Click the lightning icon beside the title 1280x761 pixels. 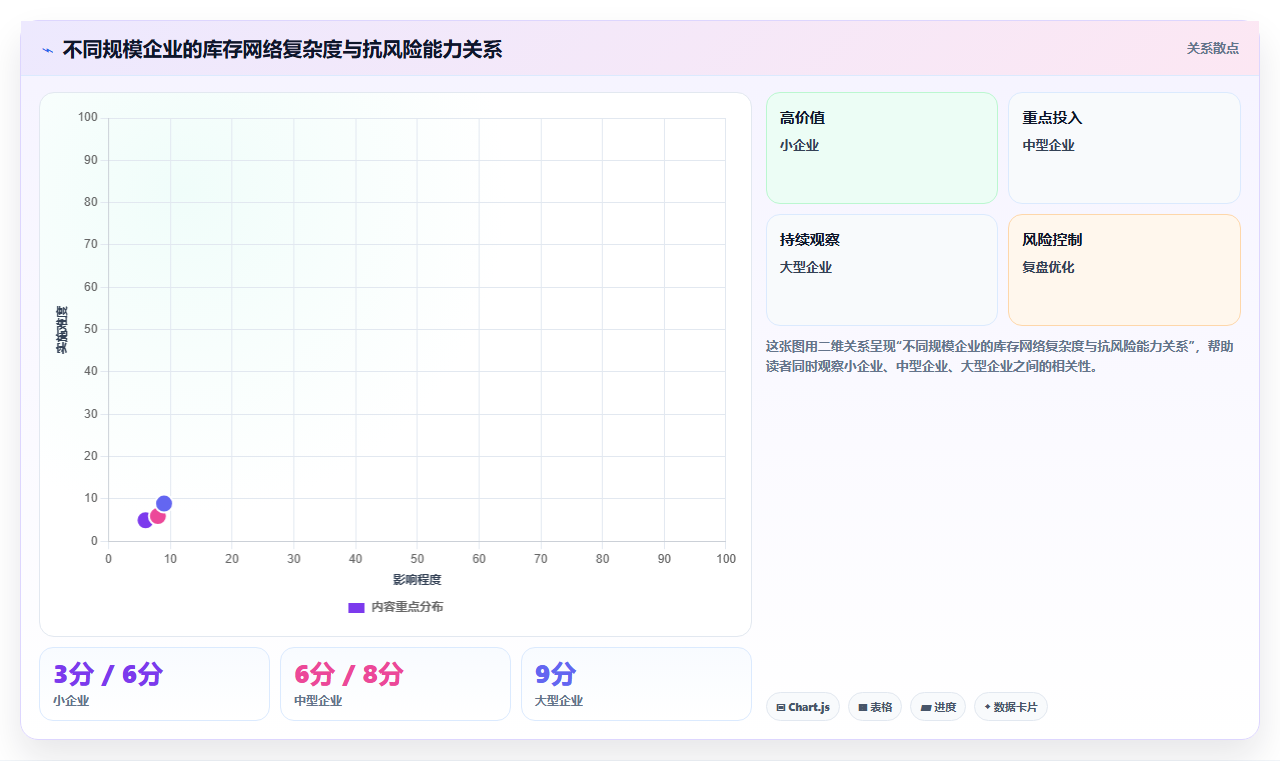[48, 49]
